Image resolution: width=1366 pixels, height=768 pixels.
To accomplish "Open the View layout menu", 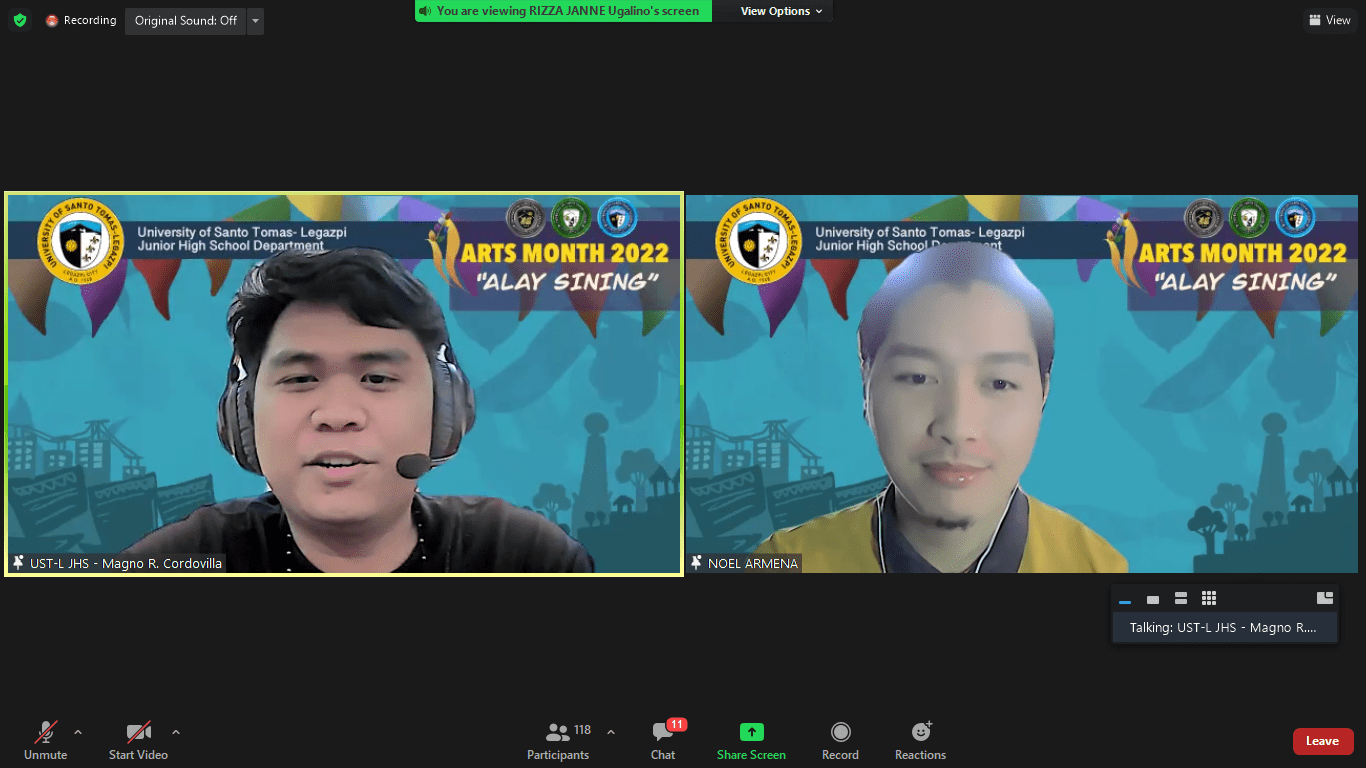I will click(x=1329, y=20).
